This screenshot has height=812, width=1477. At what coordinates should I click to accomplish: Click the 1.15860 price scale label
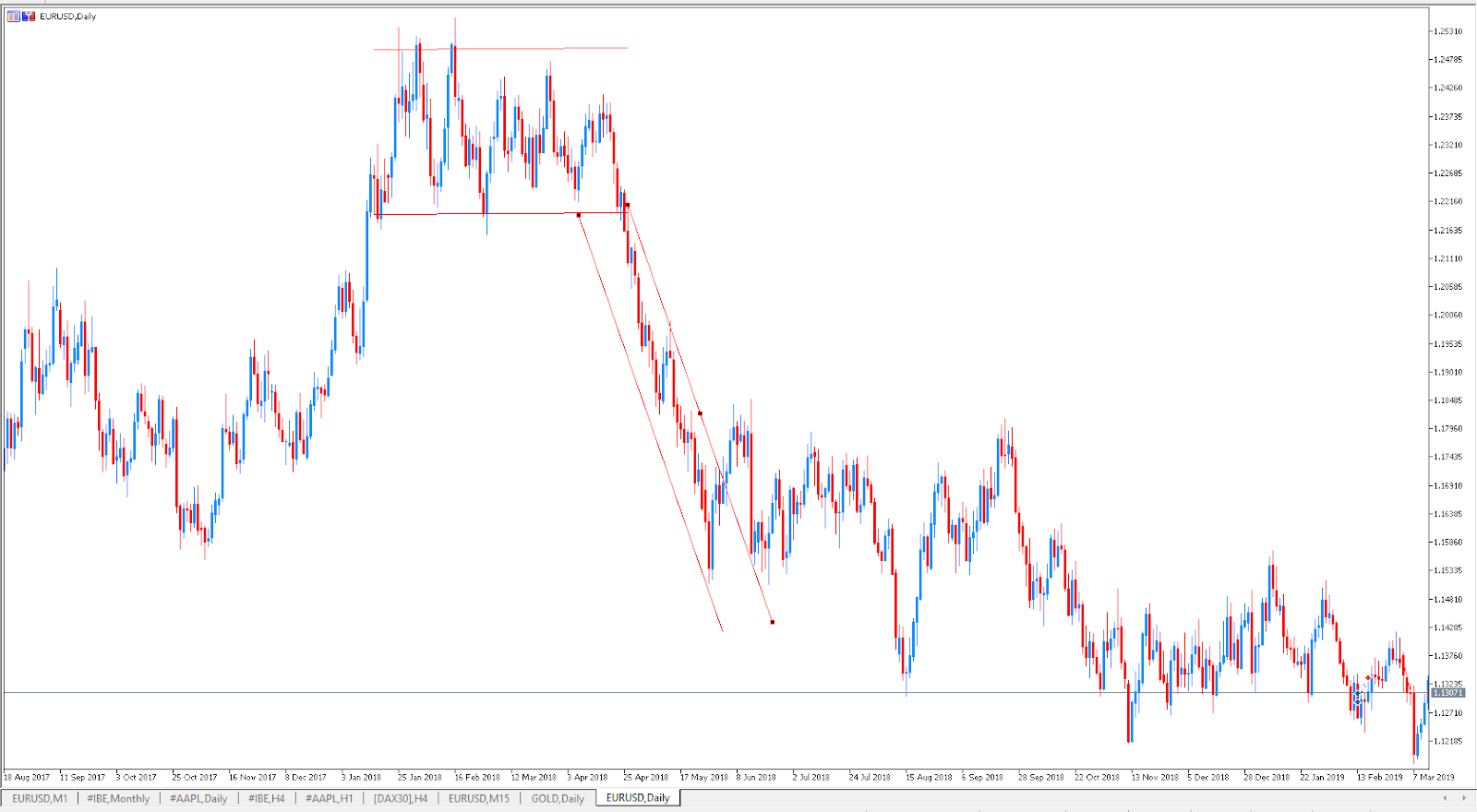coord(1447,543)
